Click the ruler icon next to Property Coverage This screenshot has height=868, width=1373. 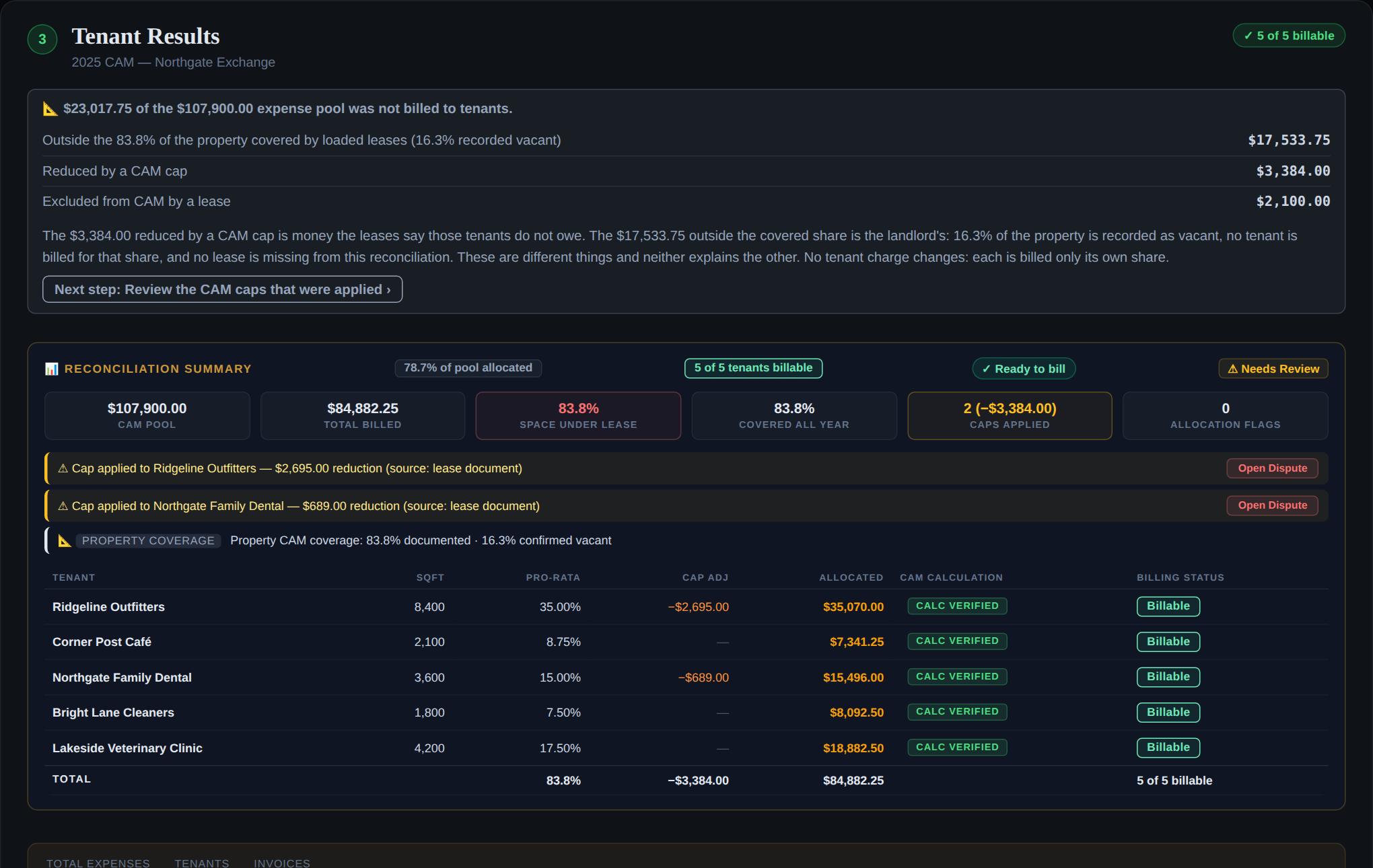click(65, 540)
